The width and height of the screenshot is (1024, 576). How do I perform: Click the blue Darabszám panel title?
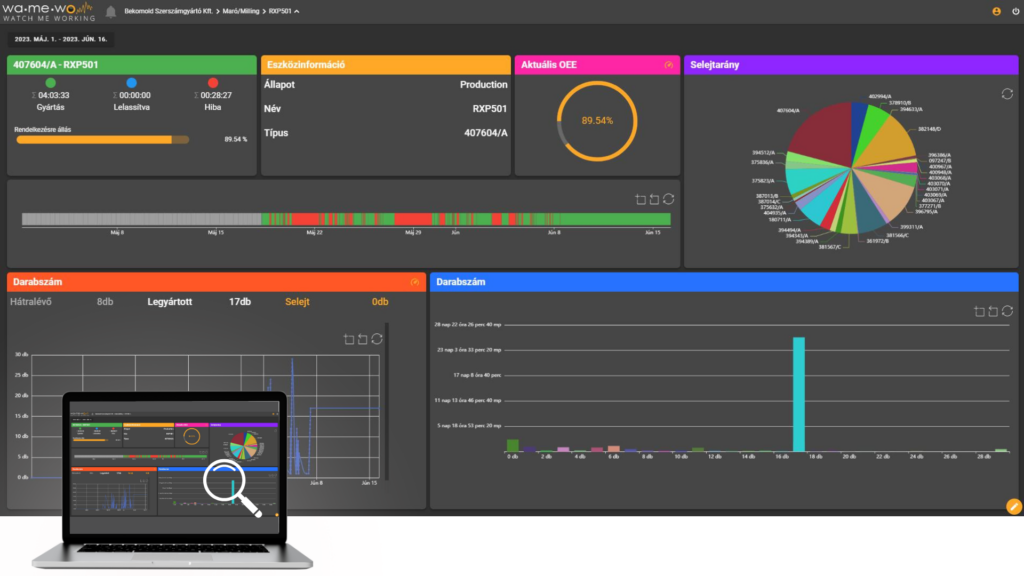pos(460,282)
